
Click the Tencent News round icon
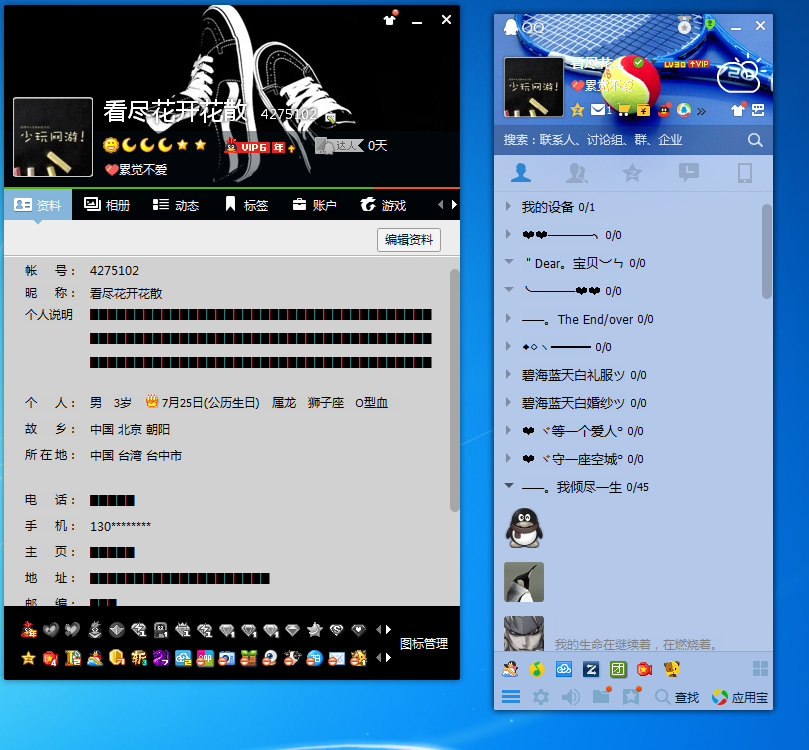[x=684, y=110]
